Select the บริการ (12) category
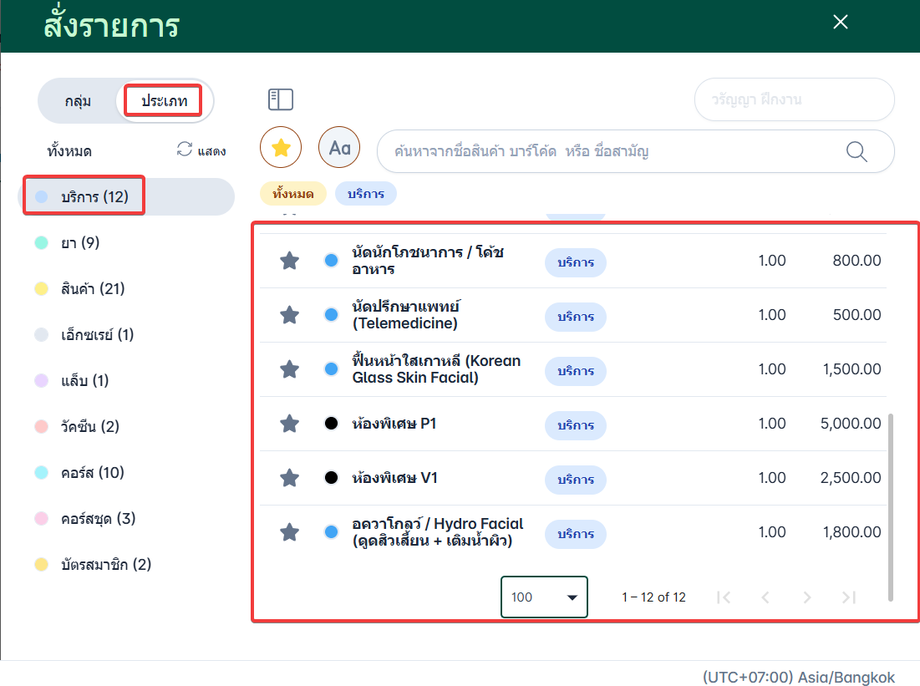920x686 pixels. 127,197
